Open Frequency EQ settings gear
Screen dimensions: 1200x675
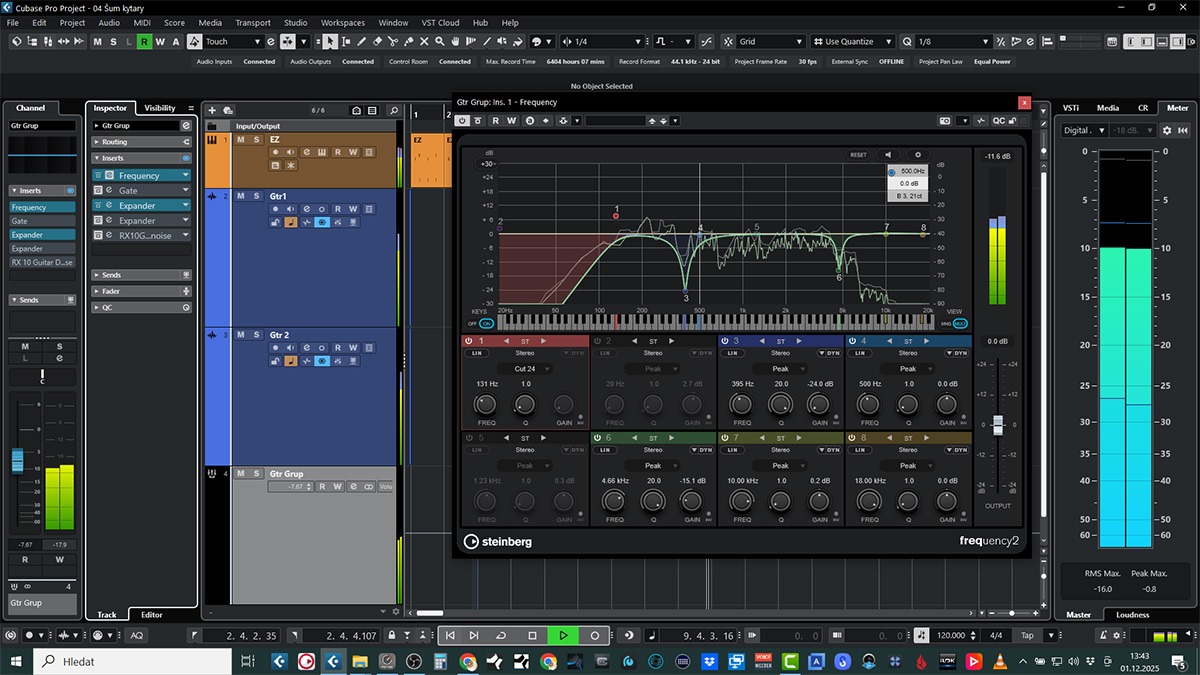(917, 155)
